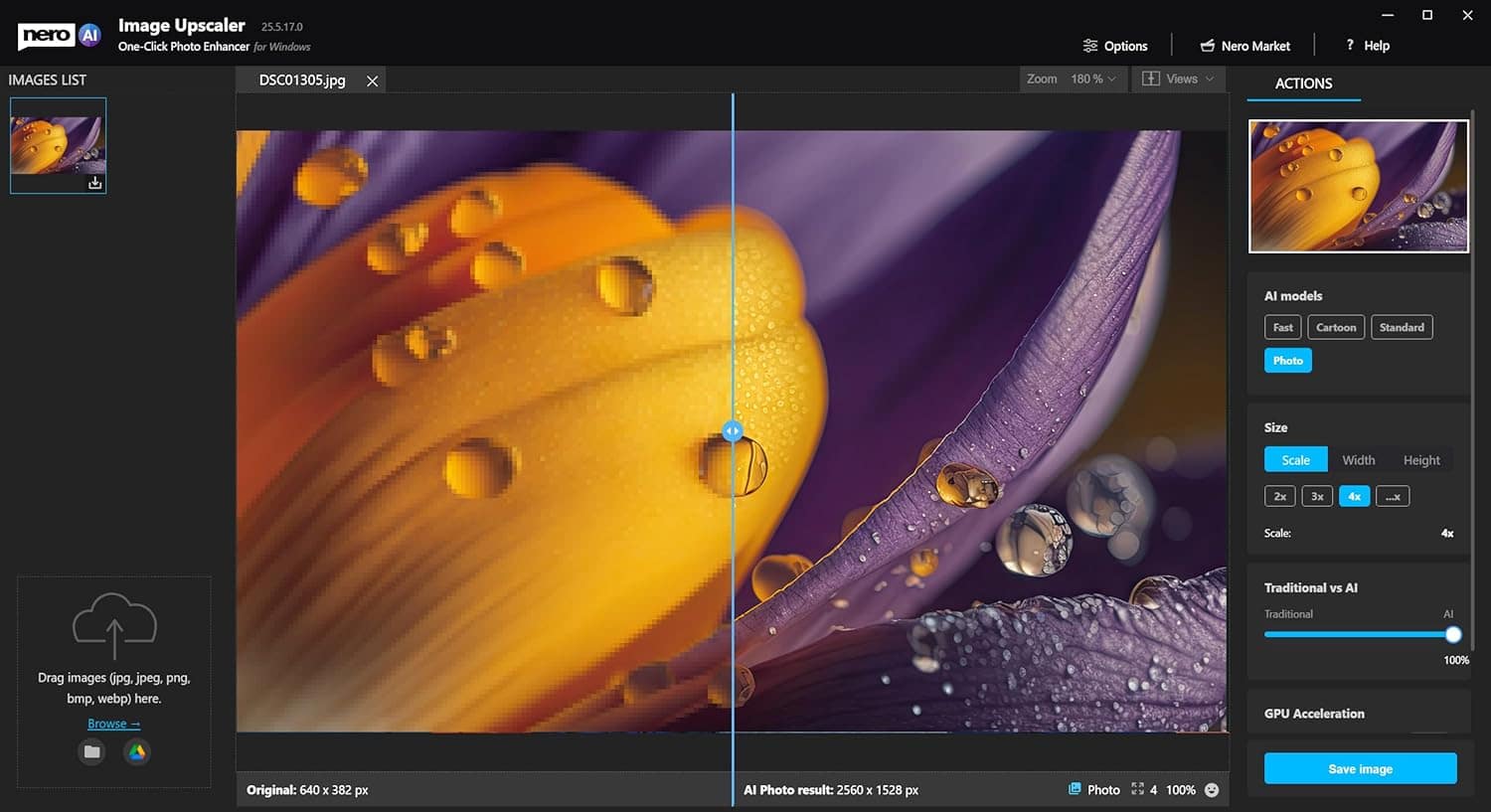The height and width of the screenshot is (812, 1491).
Task: Click the smiley feedback icon in status bar
Action: click(x=1212, y=790)
